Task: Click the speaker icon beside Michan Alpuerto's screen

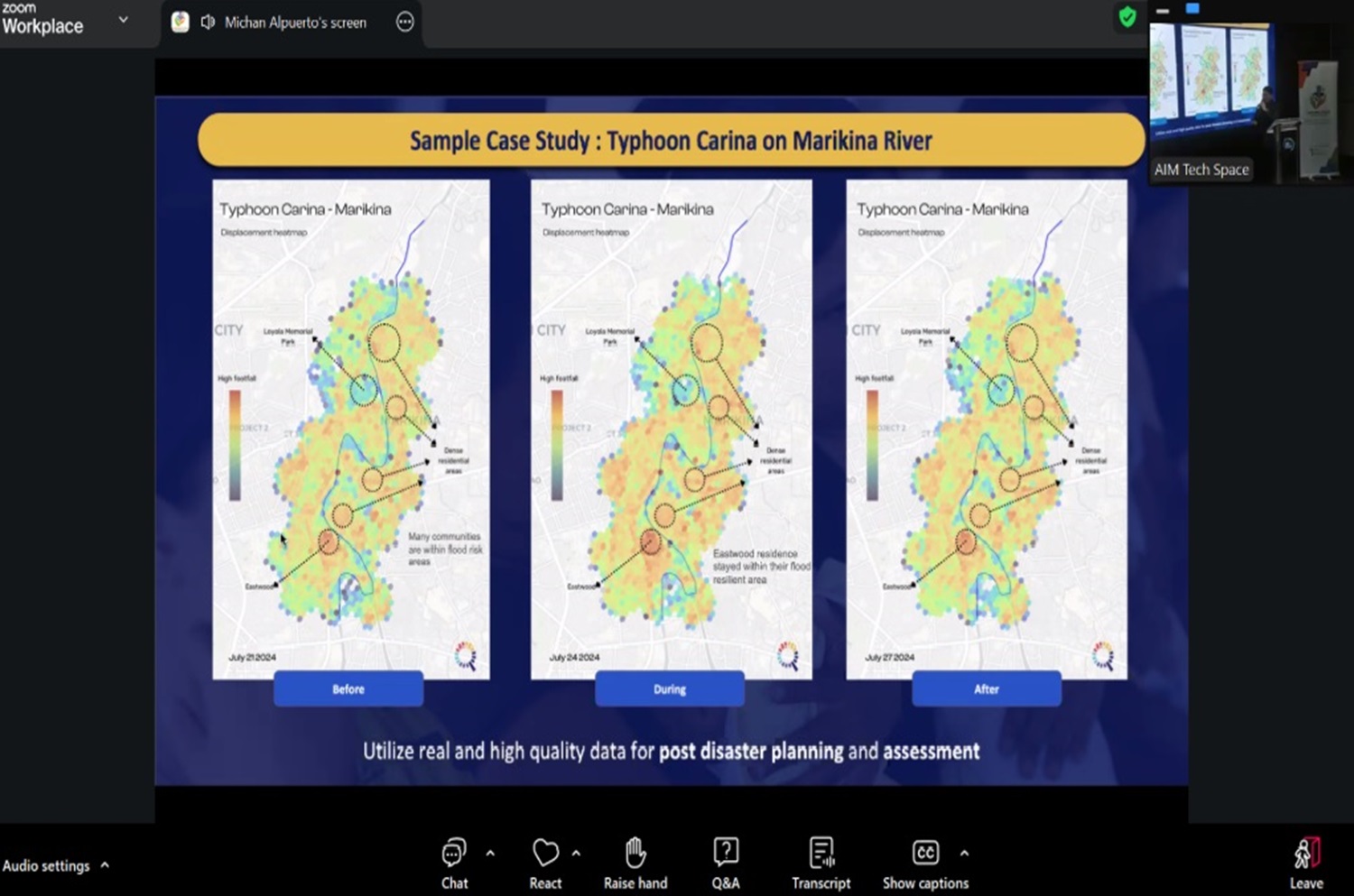Action: (x=208, y=23)
